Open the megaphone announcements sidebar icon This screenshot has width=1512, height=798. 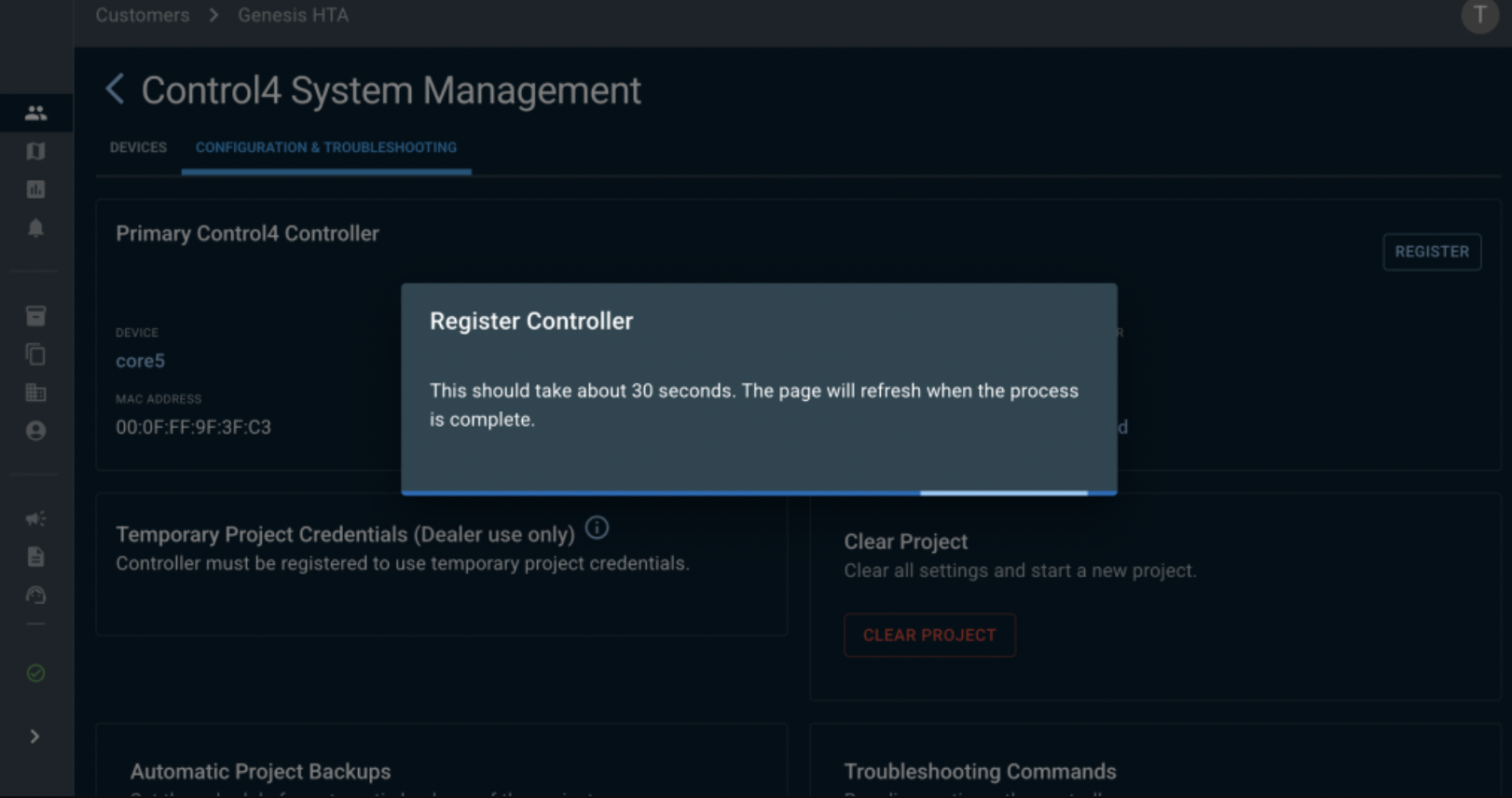pos(35,518)
